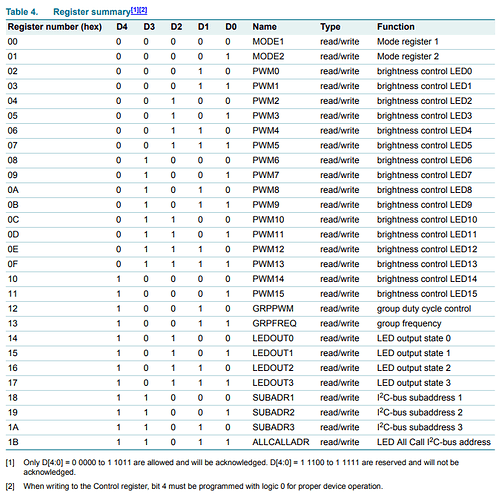
Task: Click footnote [1] text about allowed D[4:0] values
Action: [x=241, y=467]
